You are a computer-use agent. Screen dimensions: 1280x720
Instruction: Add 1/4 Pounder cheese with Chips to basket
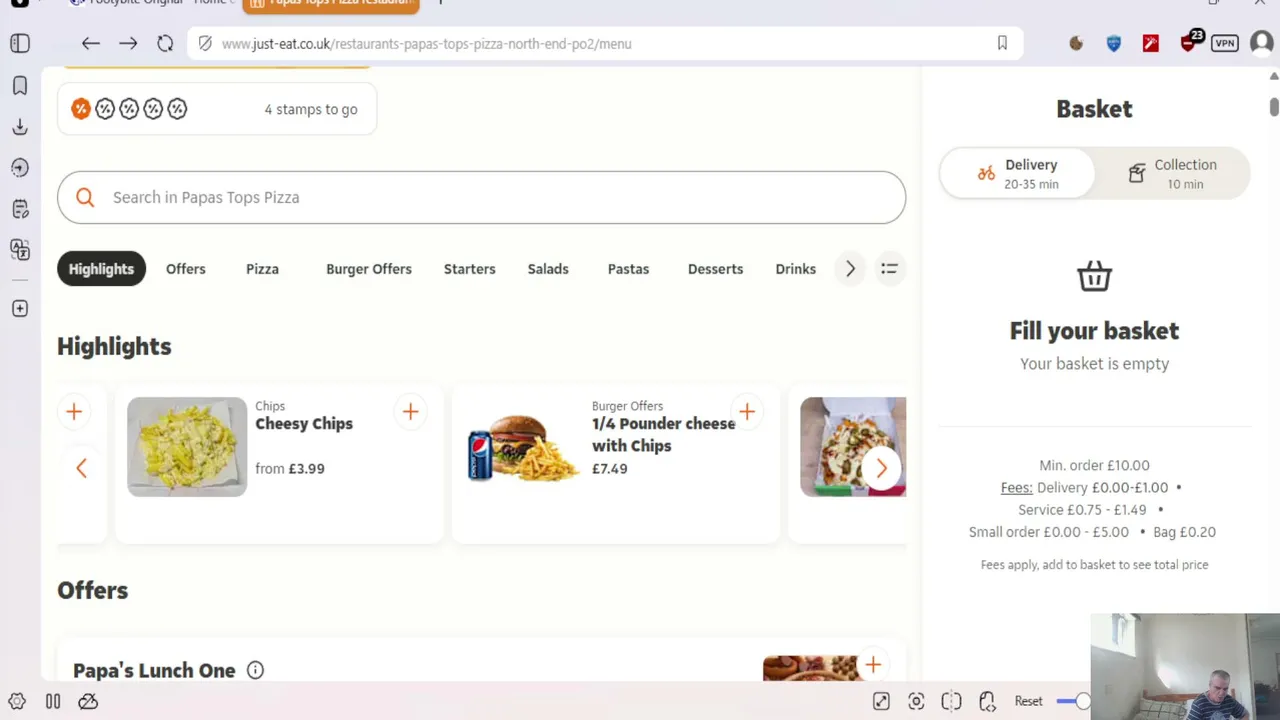(x=746, y=411)
